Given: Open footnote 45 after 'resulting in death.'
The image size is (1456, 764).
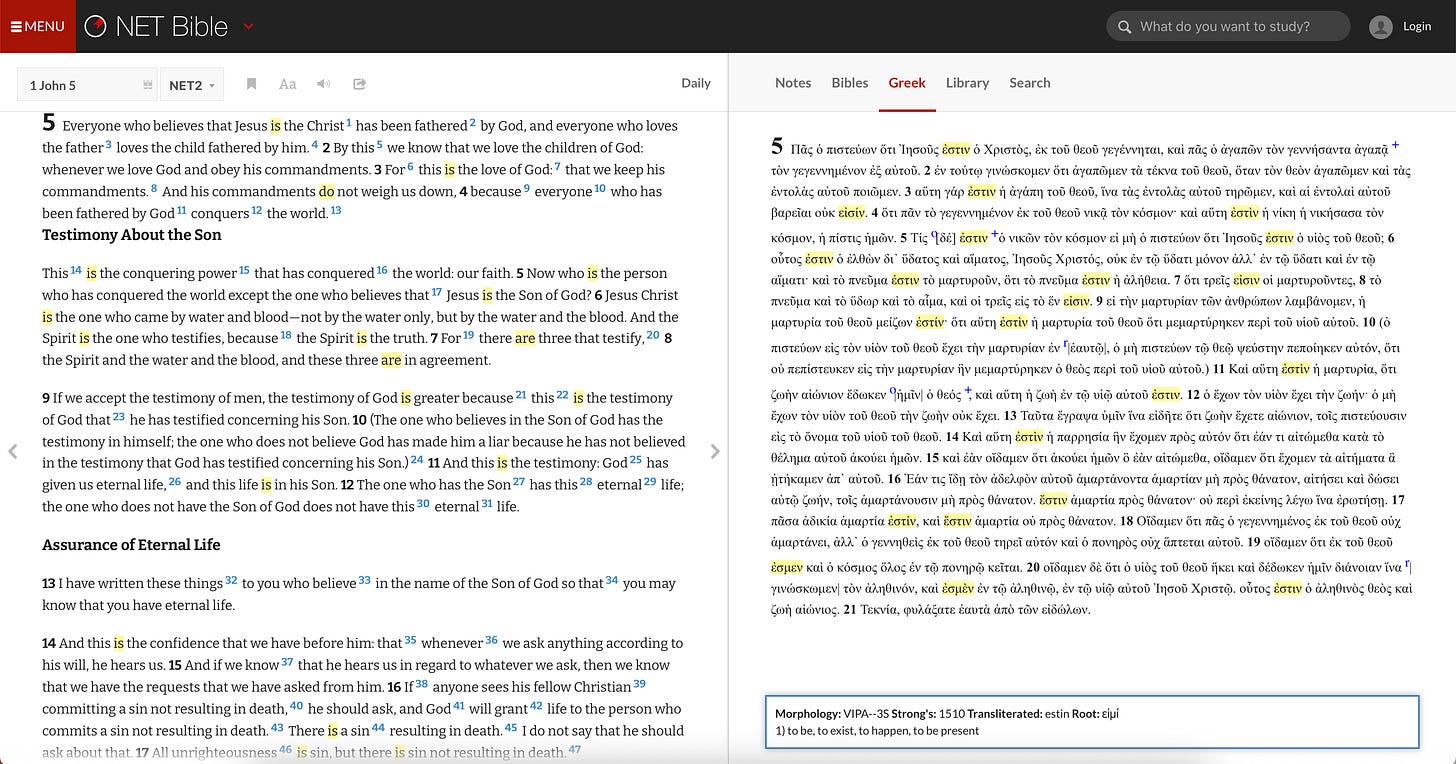Looking at the screenshot, I should pos(511,728).
